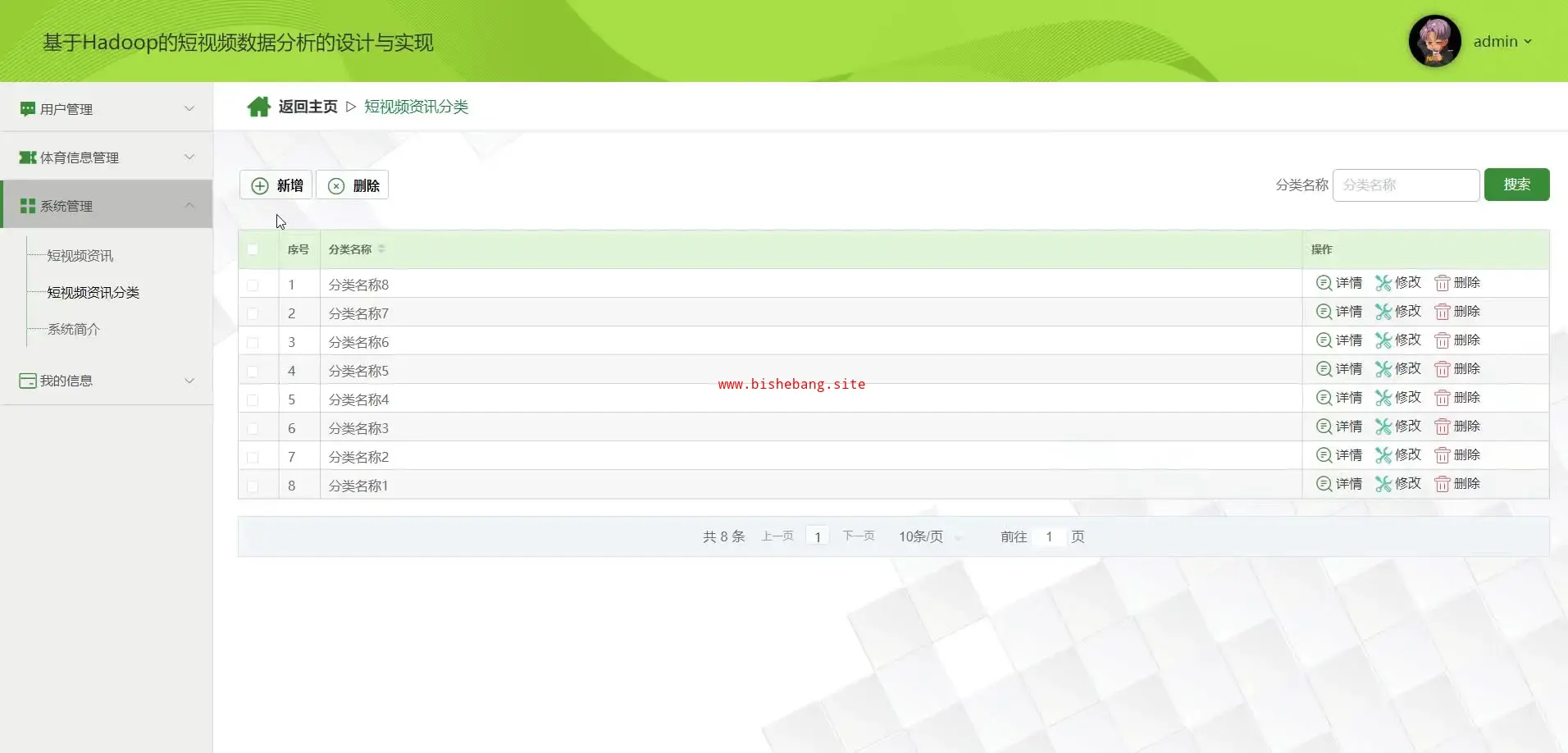The height and width of the screenshot is (753, 1568).
Task: Sort by 分类名称 column arrows
Action: coord(381,249)
